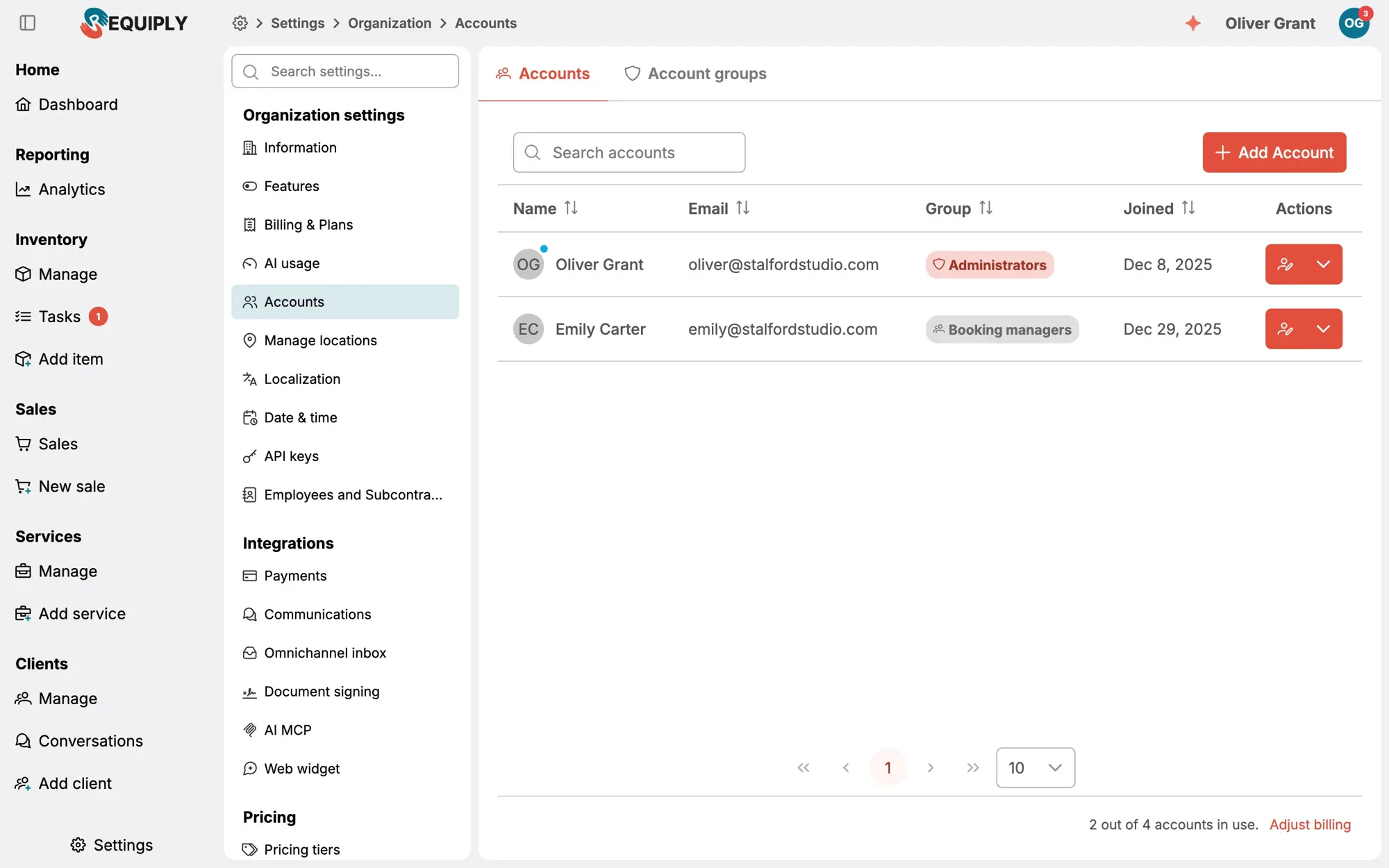Open the AI assistant sparkle icon
1389x868 pixels.
(x=1192, y=23)
